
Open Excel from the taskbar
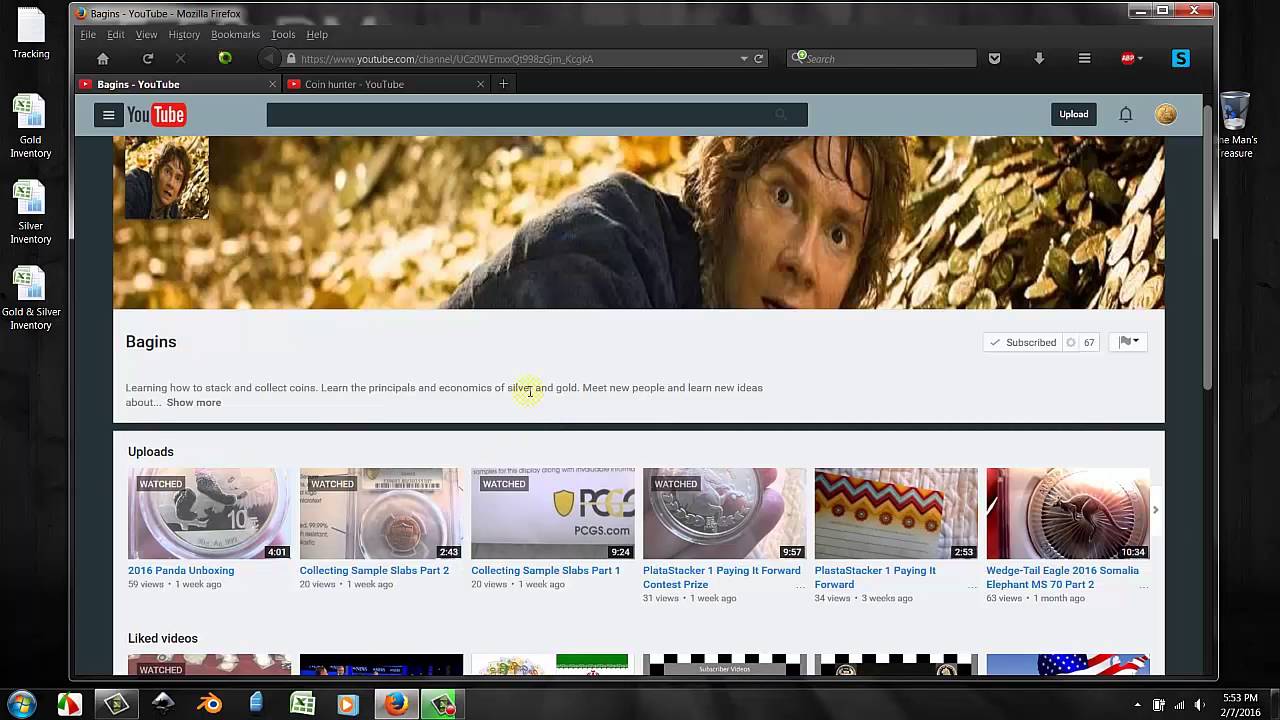(x=302, y=704)
